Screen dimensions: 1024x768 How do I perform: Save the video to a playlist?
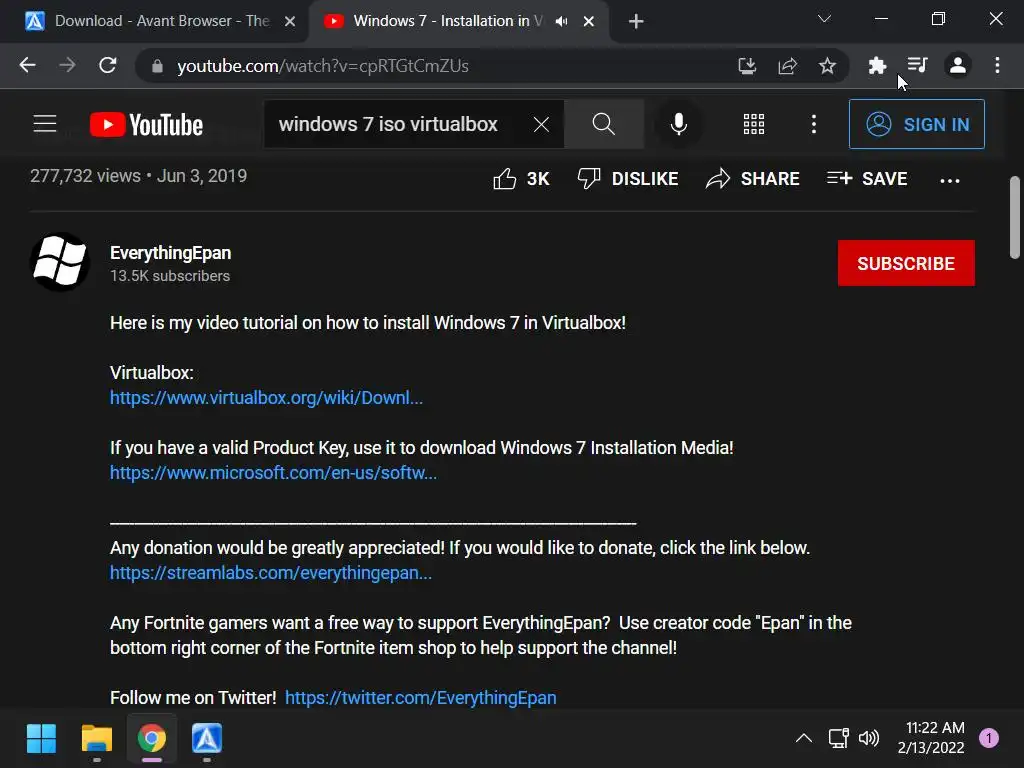(x=867, y=179)
